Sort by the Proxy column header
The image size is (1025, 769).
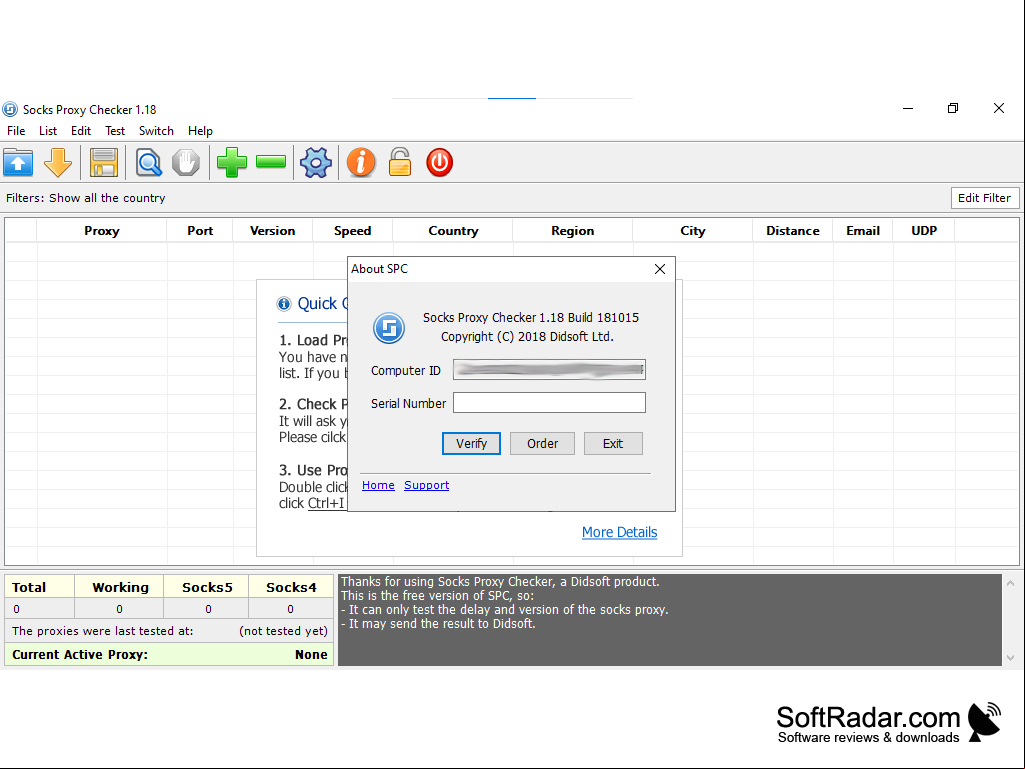(x=102, y=231)
